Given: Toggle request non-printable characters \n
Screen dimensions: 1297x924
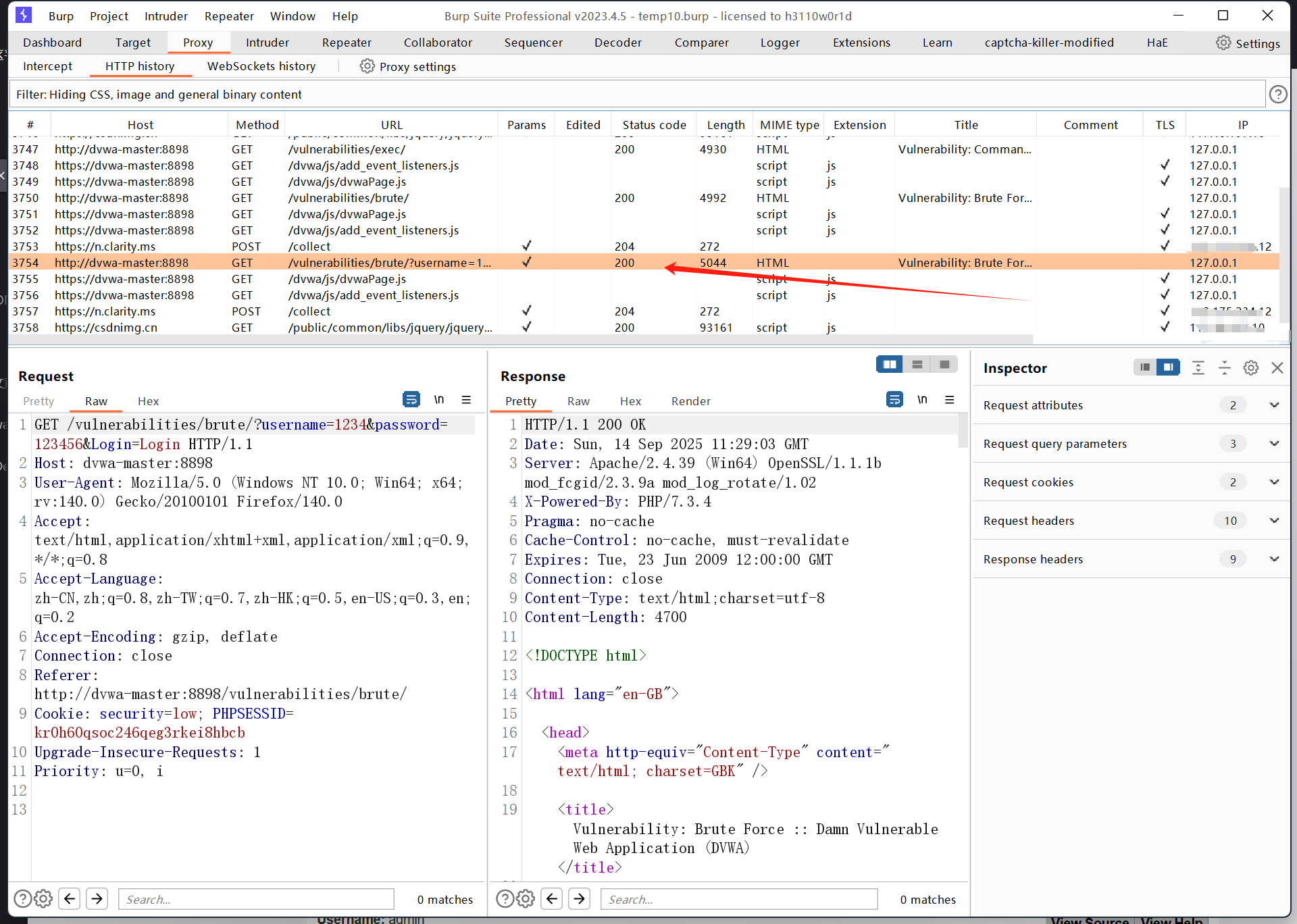Looking at the screenshot, I should point(439,400).
